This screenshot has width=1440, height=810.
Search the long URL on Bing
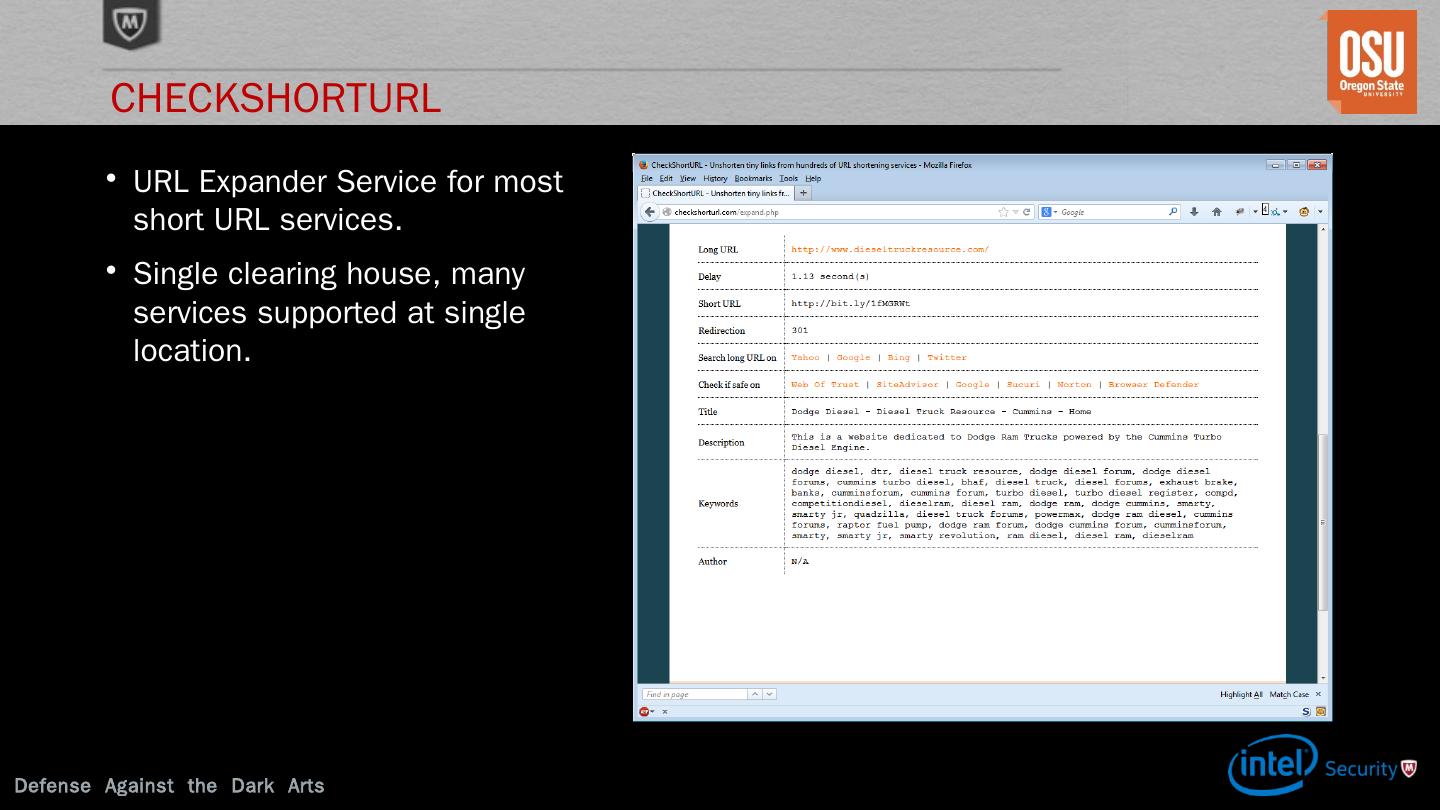click(x=899, y=357)
